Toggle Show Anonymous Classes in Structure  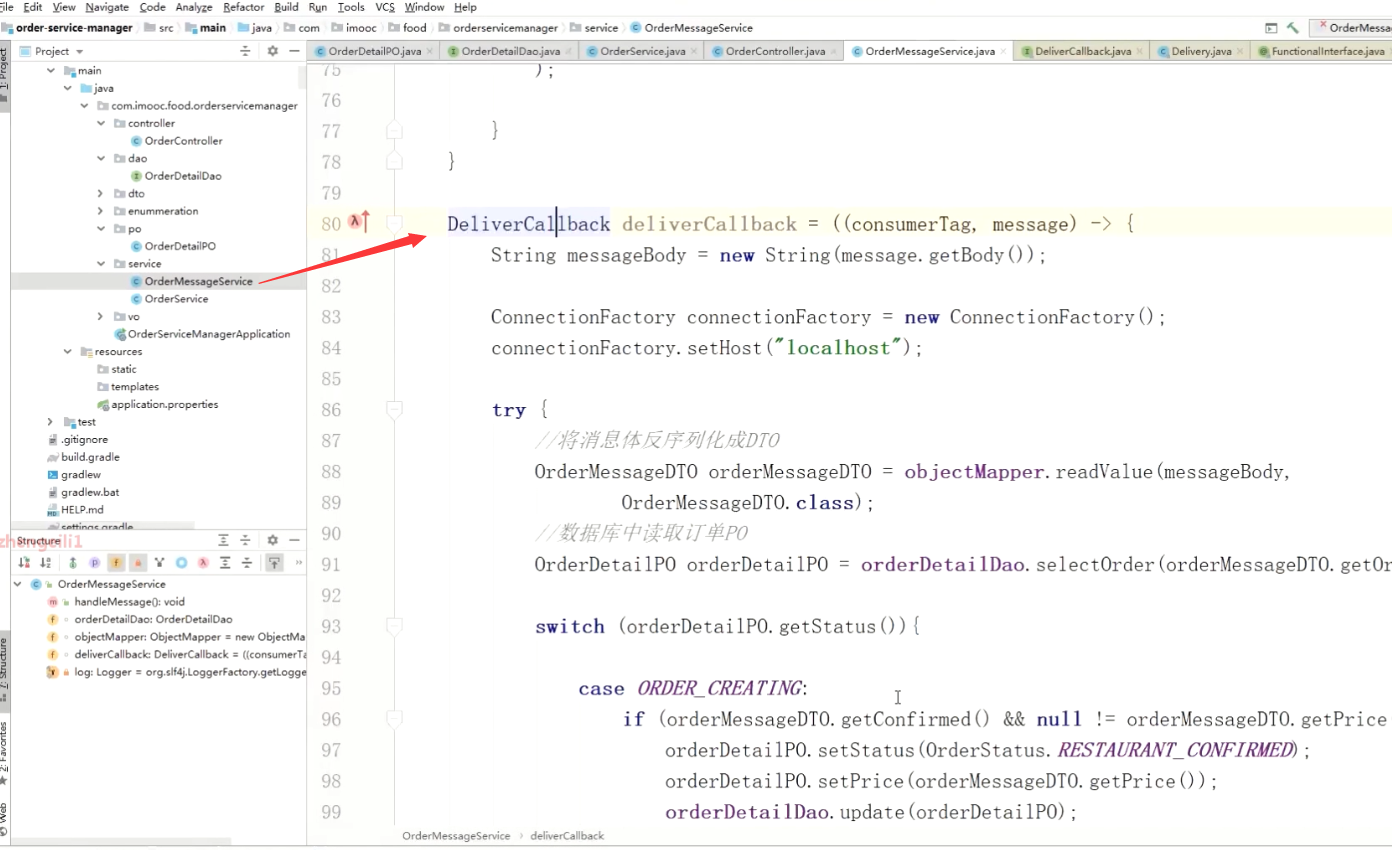pyautogui.click(x=181, y=563)
